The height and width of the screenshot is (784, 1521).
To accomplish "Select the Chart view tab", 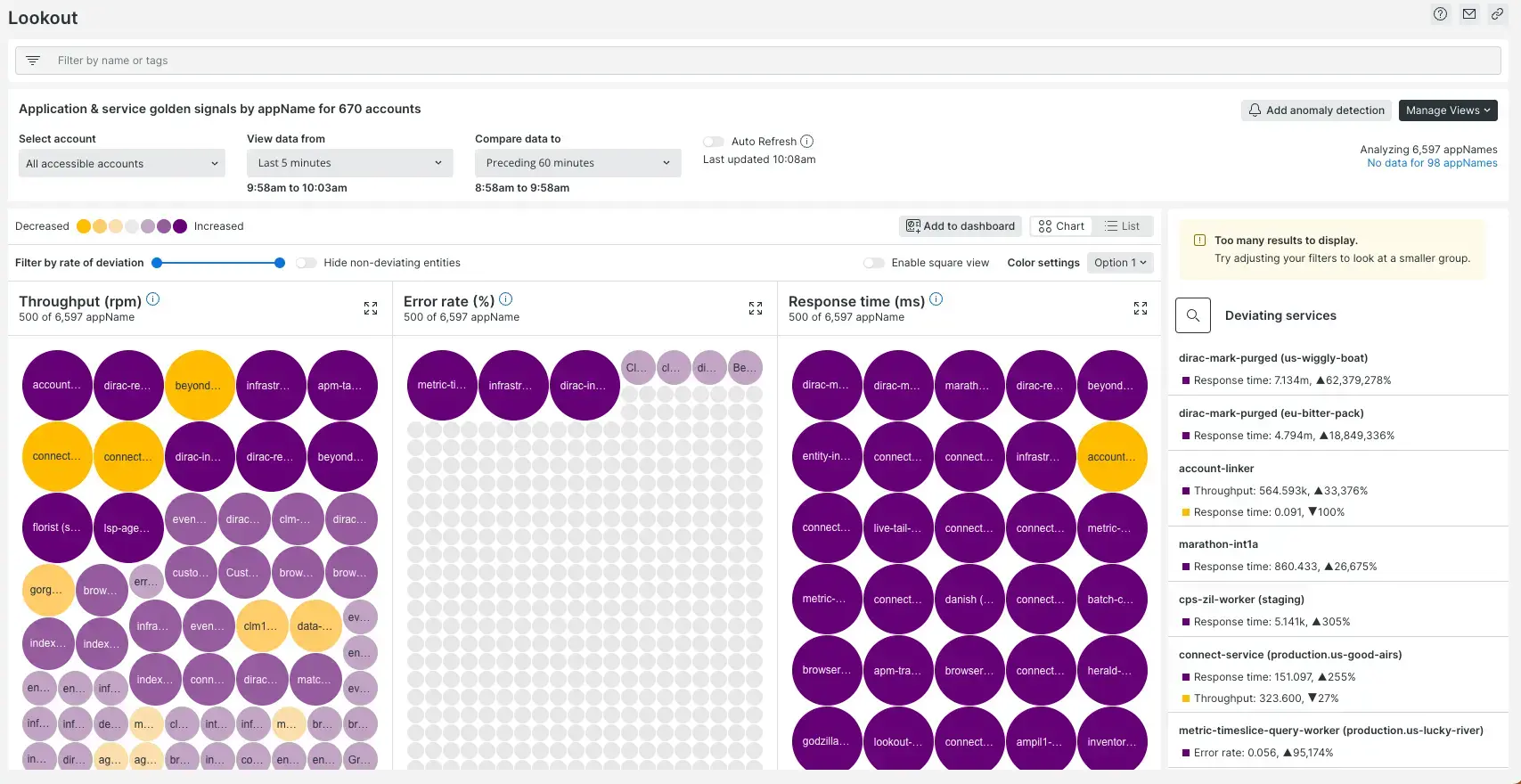I will (x=1061, y=226).
